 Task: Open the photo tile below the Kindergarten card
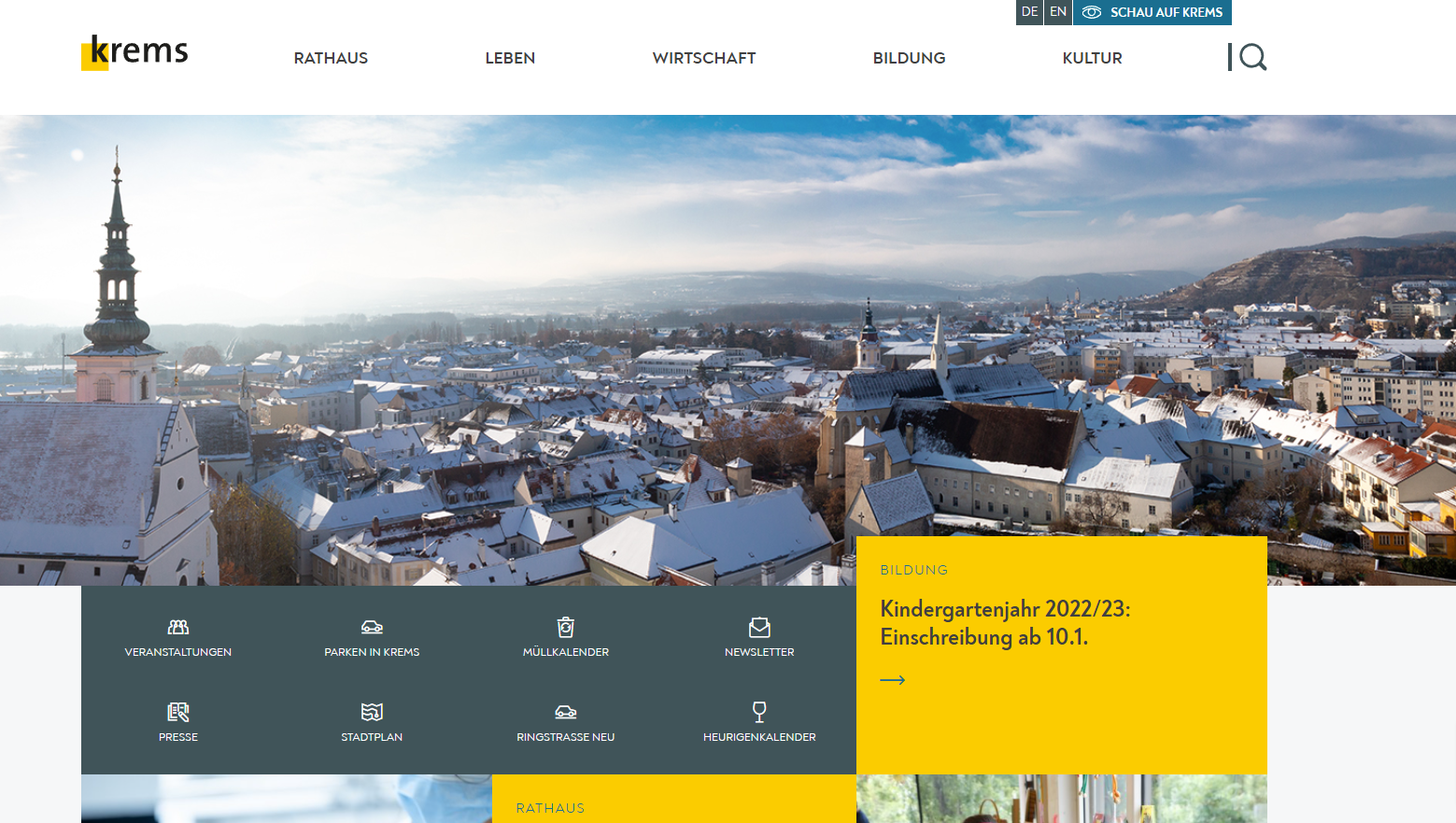click(x=1062, y=799)
